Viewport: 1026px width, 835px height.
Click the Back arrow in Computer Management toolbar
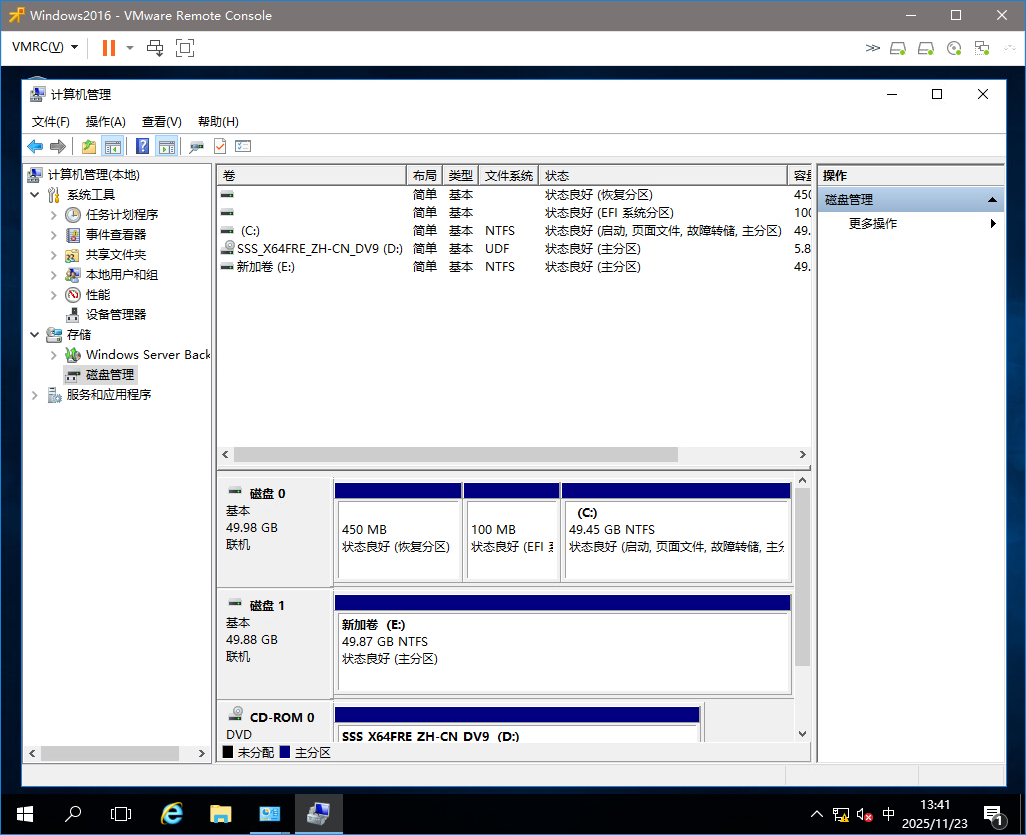[x=35, y=147]
